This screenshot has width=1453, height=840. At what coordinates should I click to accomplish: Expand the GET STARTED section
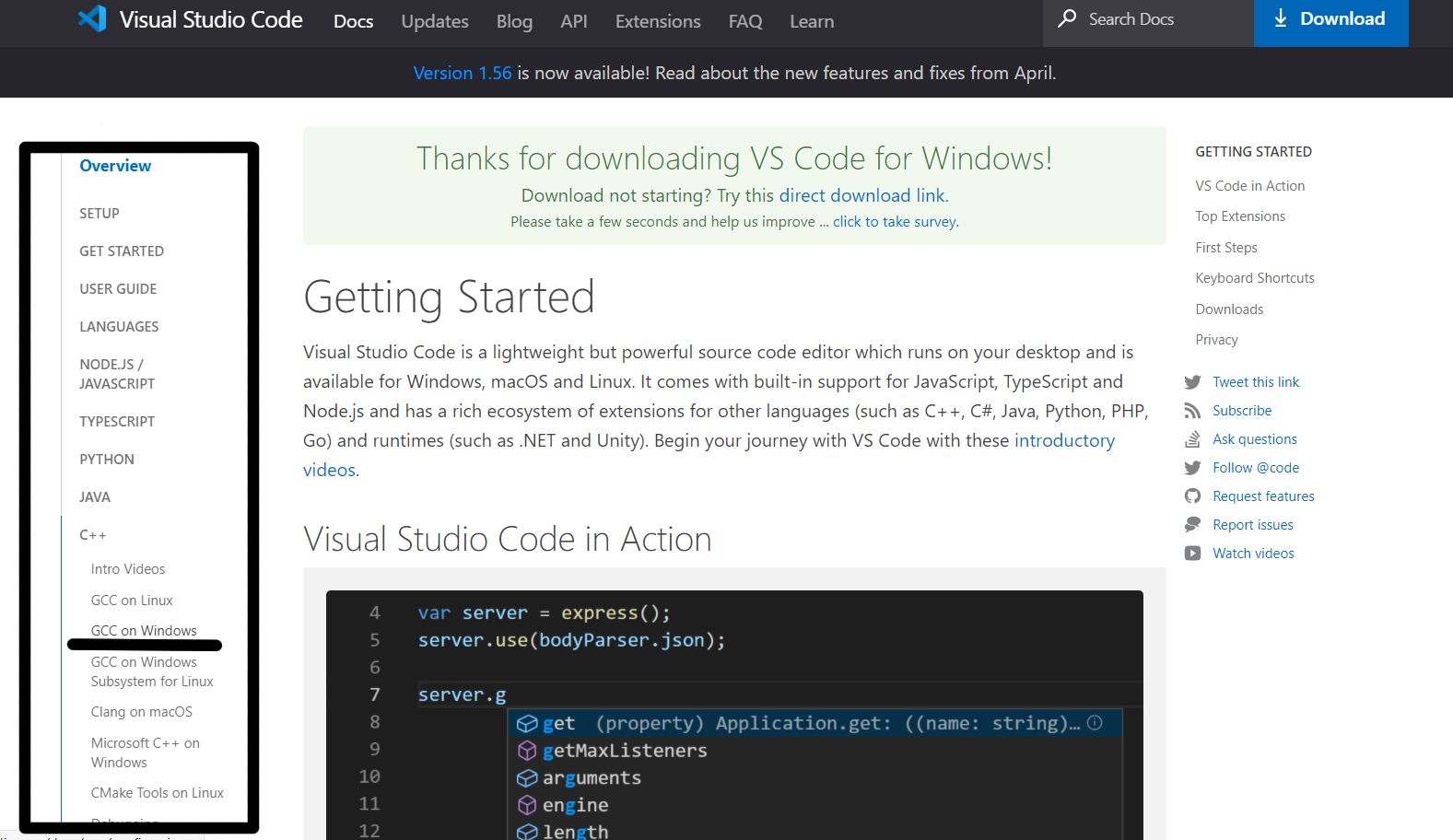pyautogui.click(x=122, y=251)
